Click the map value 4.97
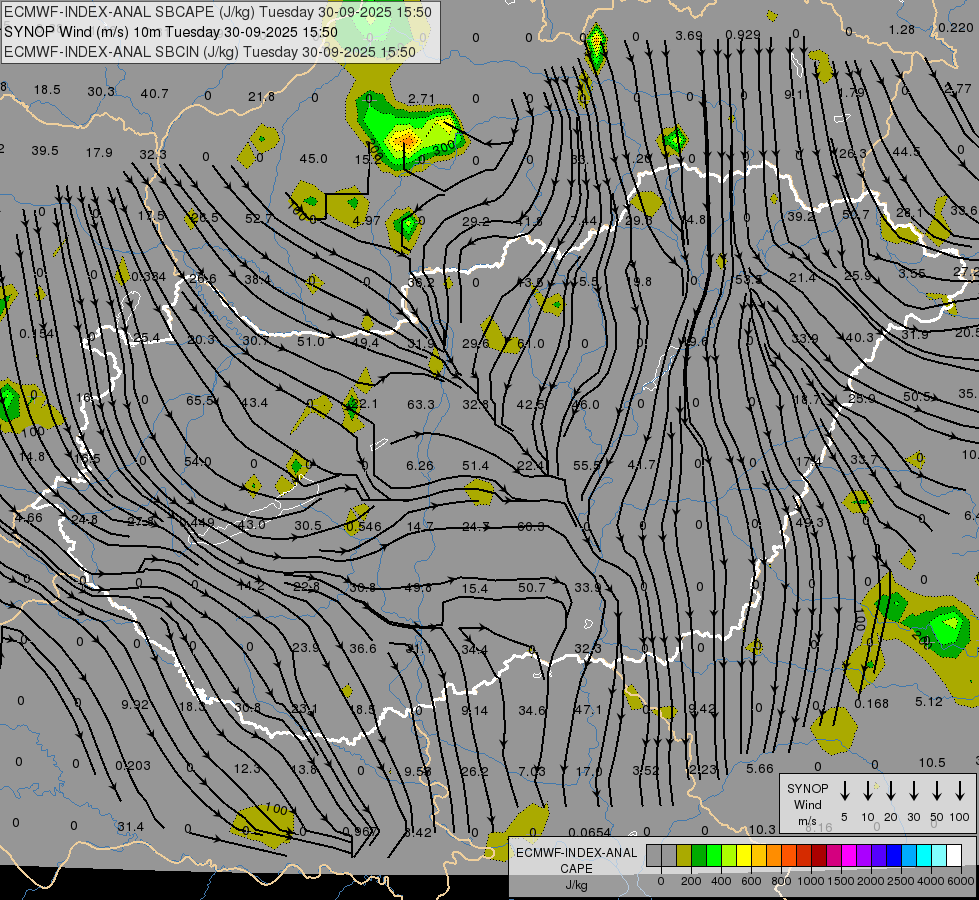 [x=367, y=220]
